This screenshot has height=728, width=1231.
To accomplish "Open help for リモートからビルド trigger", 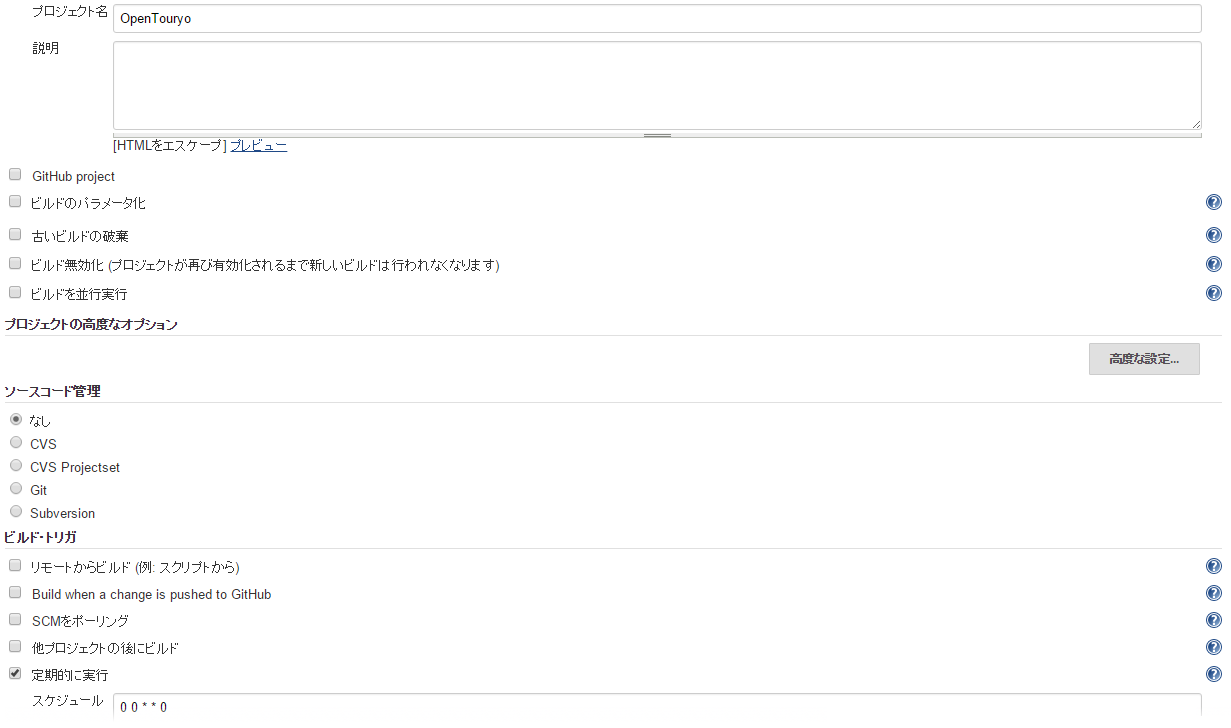I will coord(1213,567).
